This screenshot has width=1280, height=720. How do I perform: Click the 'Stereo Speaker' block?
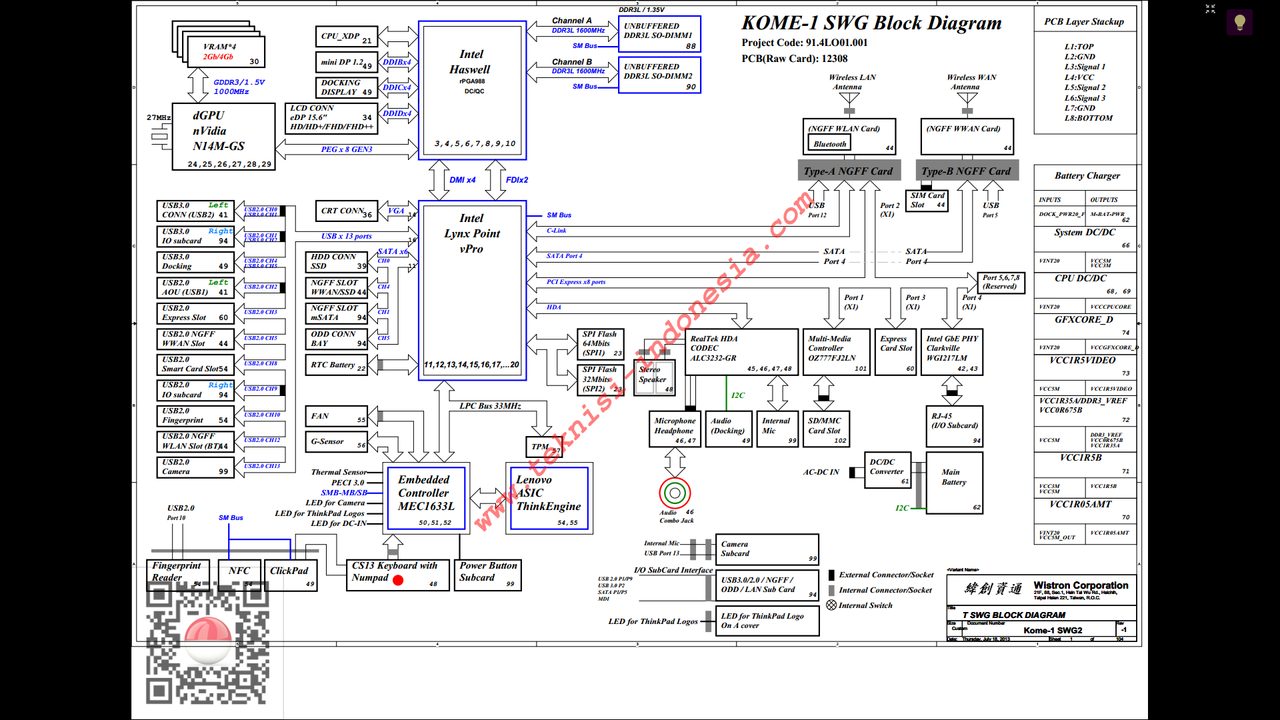point(655,378)
